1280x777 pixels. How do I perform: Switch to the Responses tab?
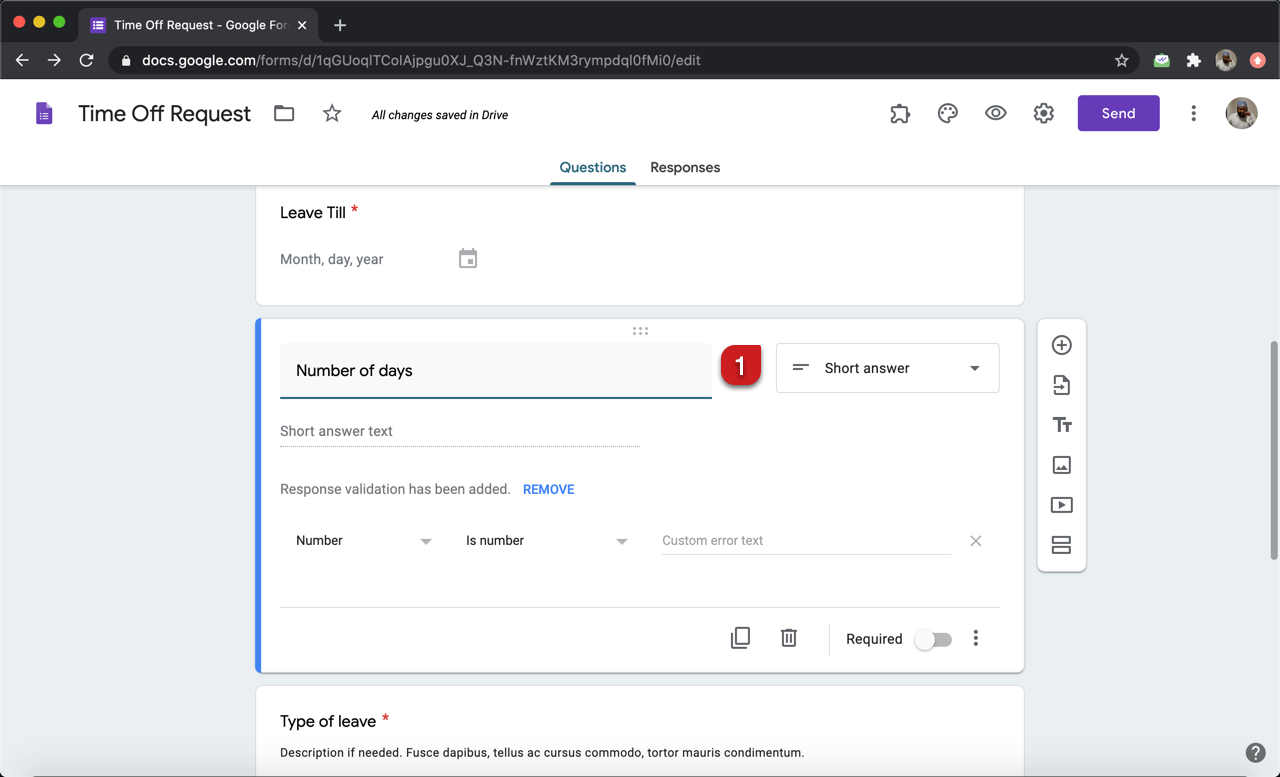685,168
